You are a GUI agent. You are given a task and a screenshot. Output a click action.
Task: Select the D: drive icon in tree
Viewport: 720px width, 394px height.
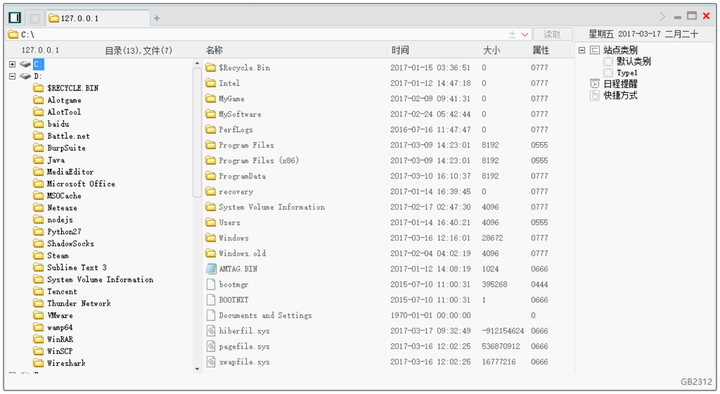click(25, 76)
